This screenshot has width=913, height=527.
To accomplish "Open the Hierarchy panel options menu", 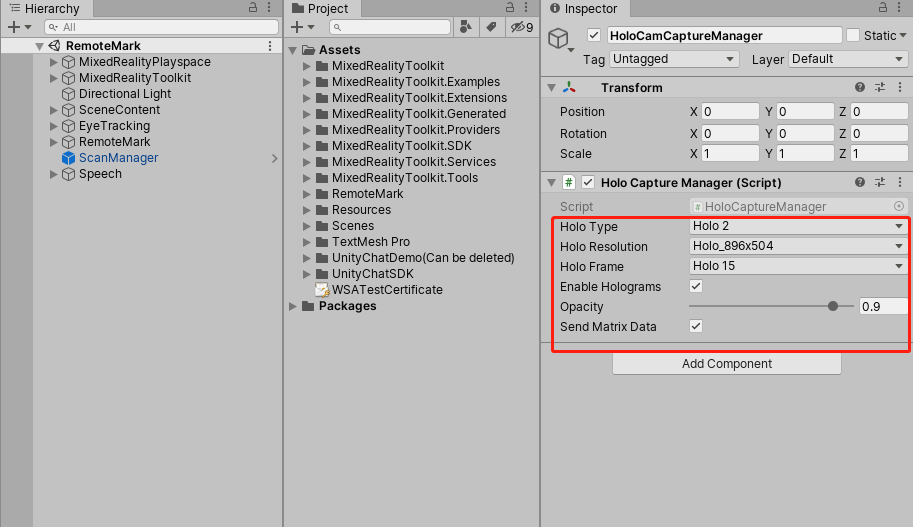I will click(269, 8).
